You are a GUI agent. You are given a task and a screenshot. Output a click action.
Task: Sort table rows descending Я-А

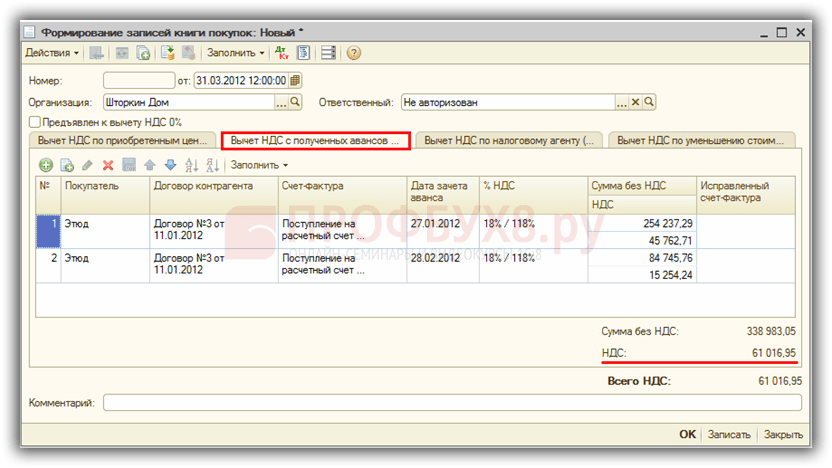[212, 166]
